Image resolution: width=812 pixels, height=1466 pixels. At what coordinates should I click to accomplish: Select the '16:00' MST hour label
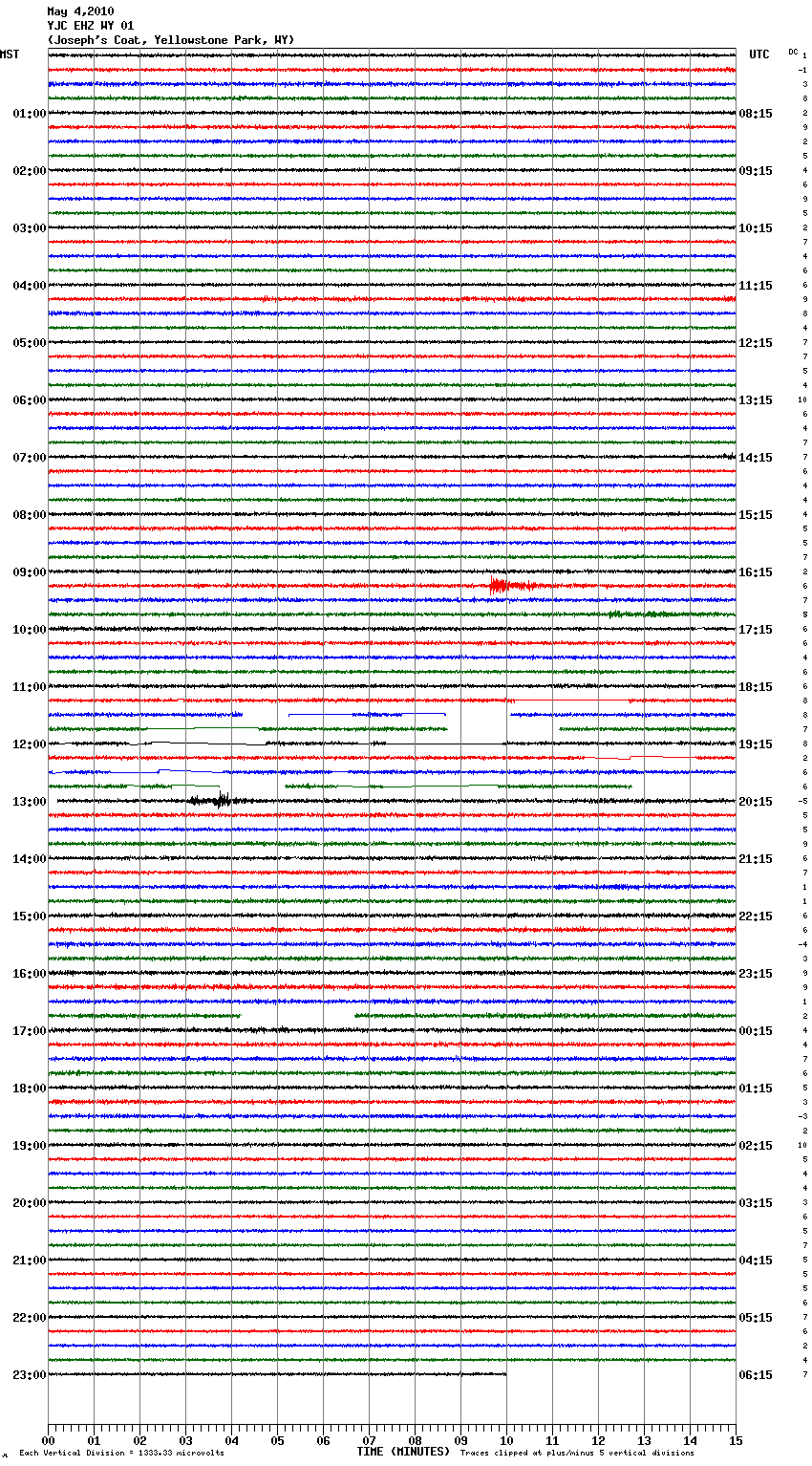click(30, 974)
